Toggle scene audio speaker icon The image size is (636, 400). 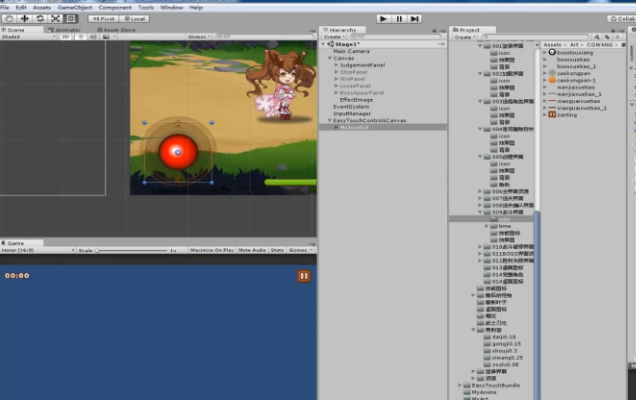pos(93,37)
